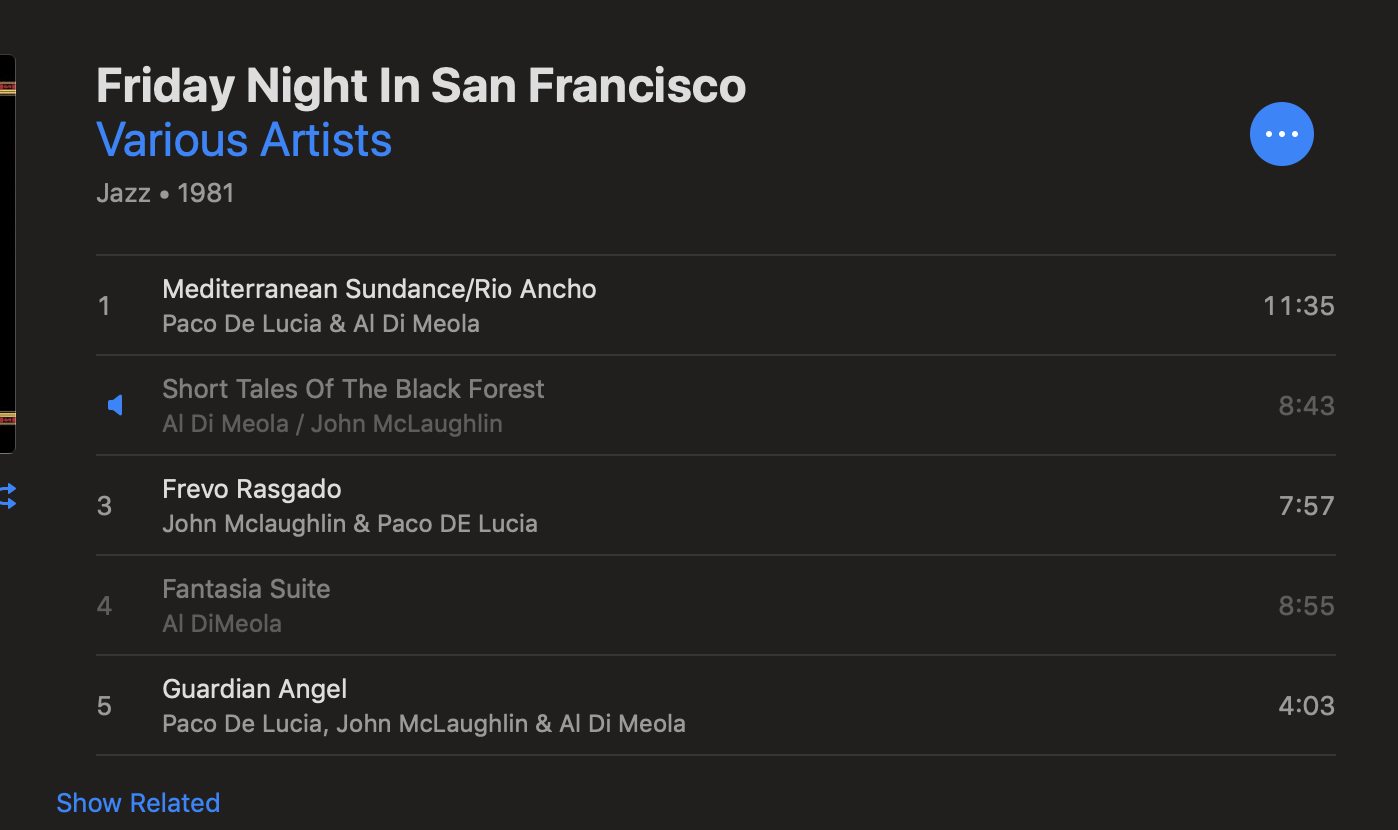
Task: Play "Mediterranean Sundance/Rio Ancho"
Action: click(x=379, y=289)
